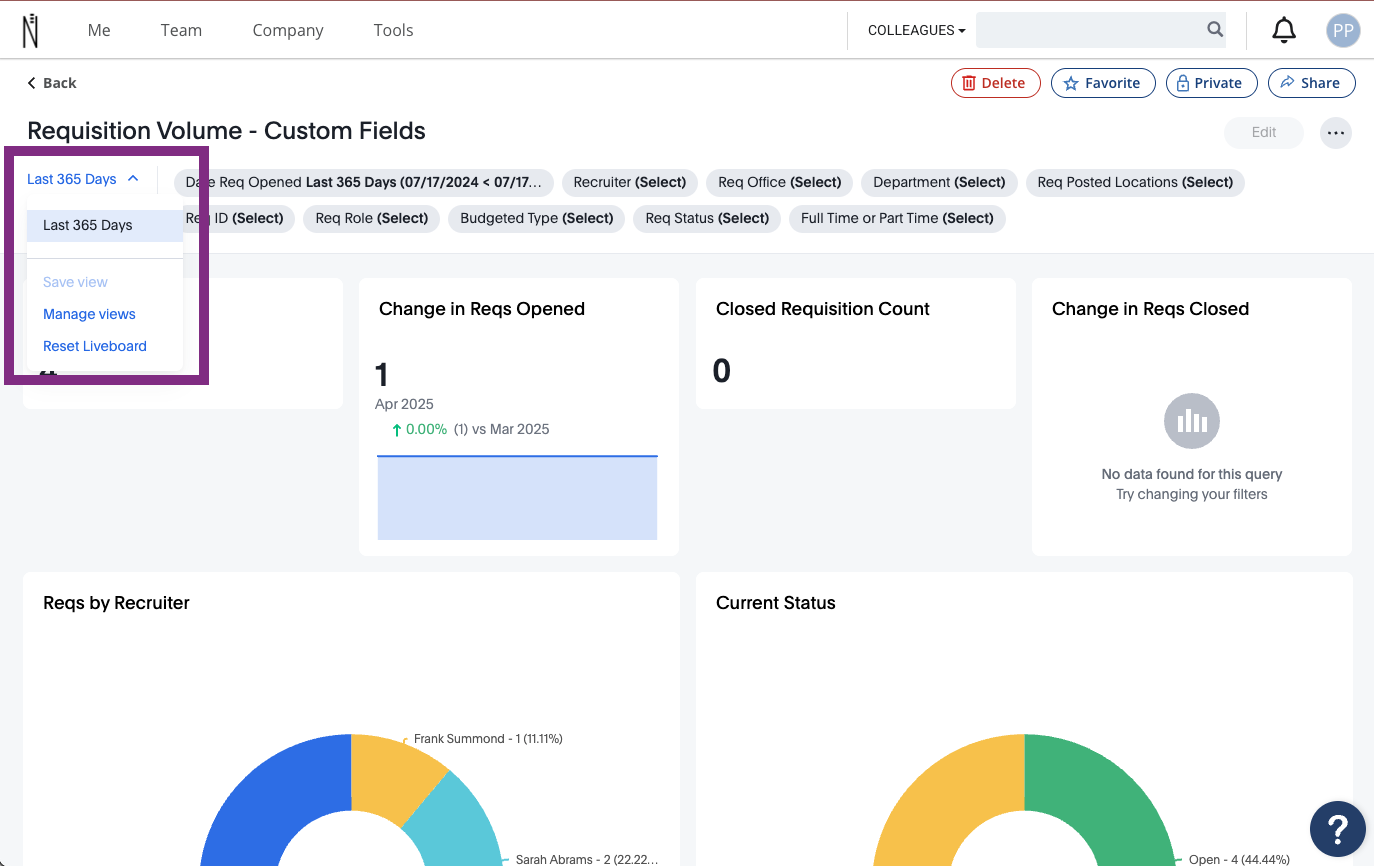Screen dimensions: 1374x866
Task: Open the Req ID (Select) filter
Action: coord(240,218)
